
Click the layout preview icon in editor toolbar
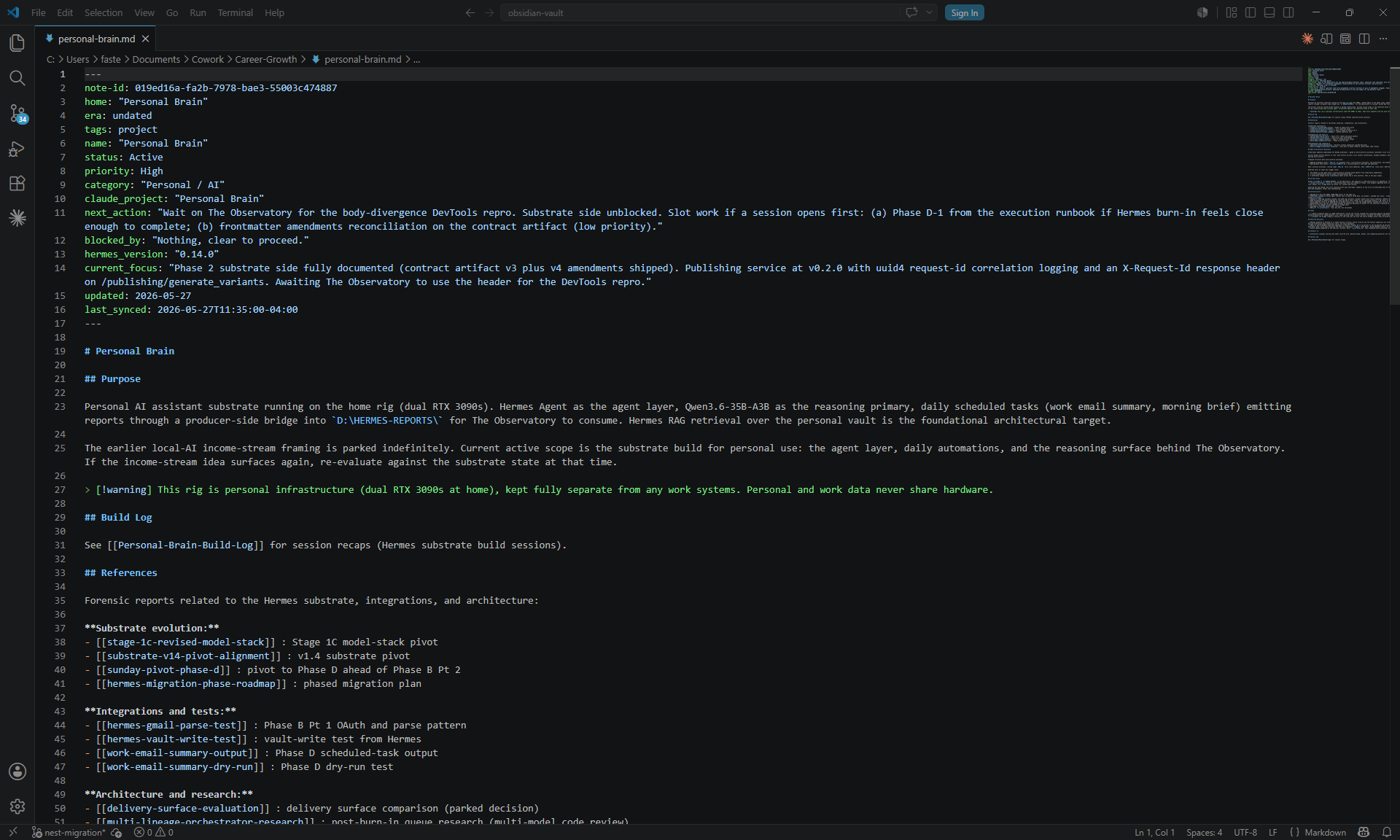coord(1345,39)
